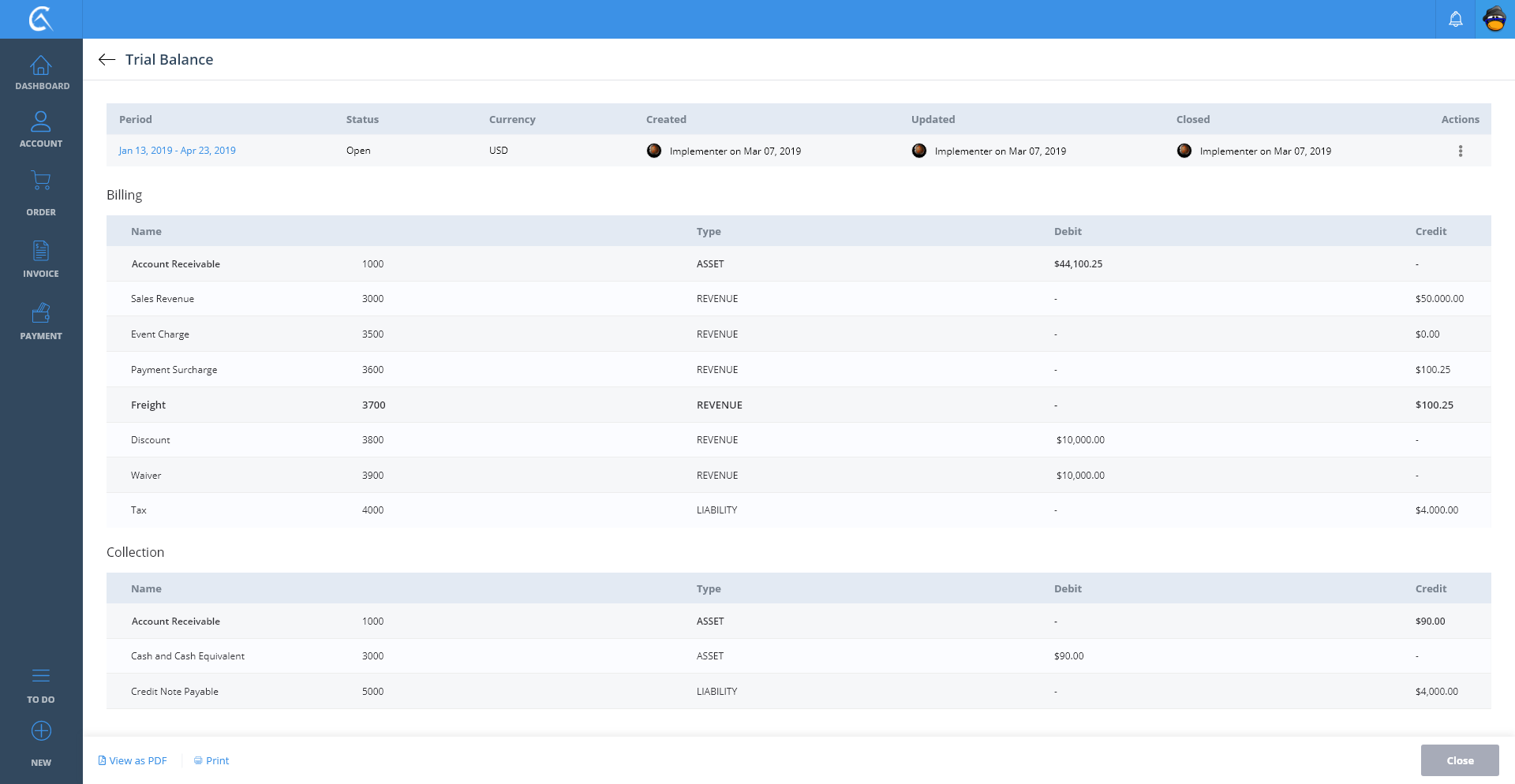Click the app logo in top-left corner
Image resolution: width=1515 pixels, height=784 pixels.
(x=41, y=19)
